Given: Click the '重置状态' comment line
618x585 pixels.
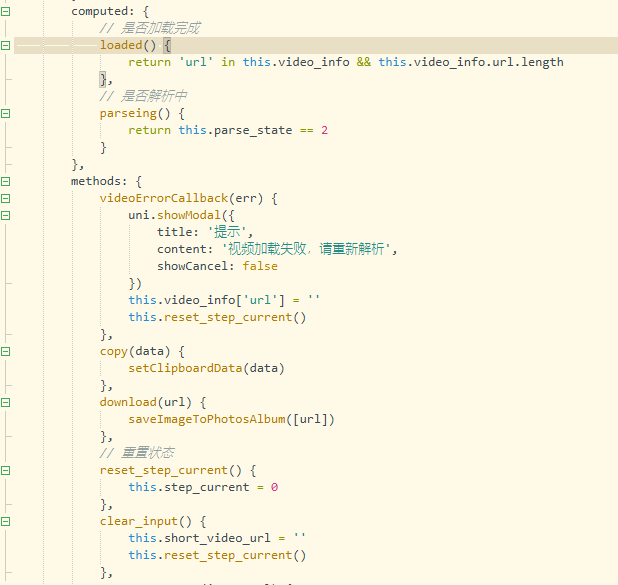Looking at the screenshot, I should point(147,453).
